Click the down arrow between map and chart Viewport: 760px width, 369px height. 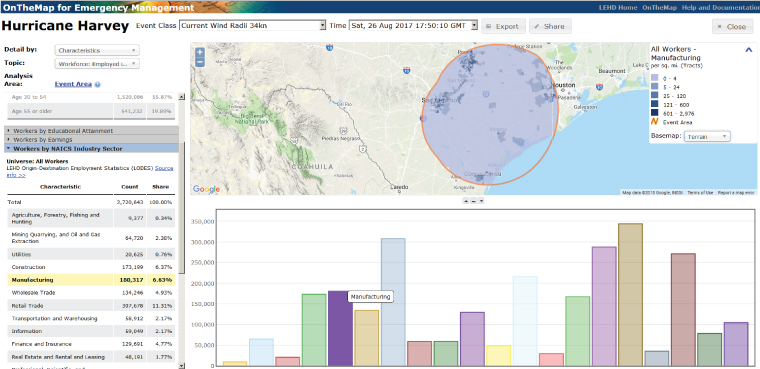tap(481, 201)
